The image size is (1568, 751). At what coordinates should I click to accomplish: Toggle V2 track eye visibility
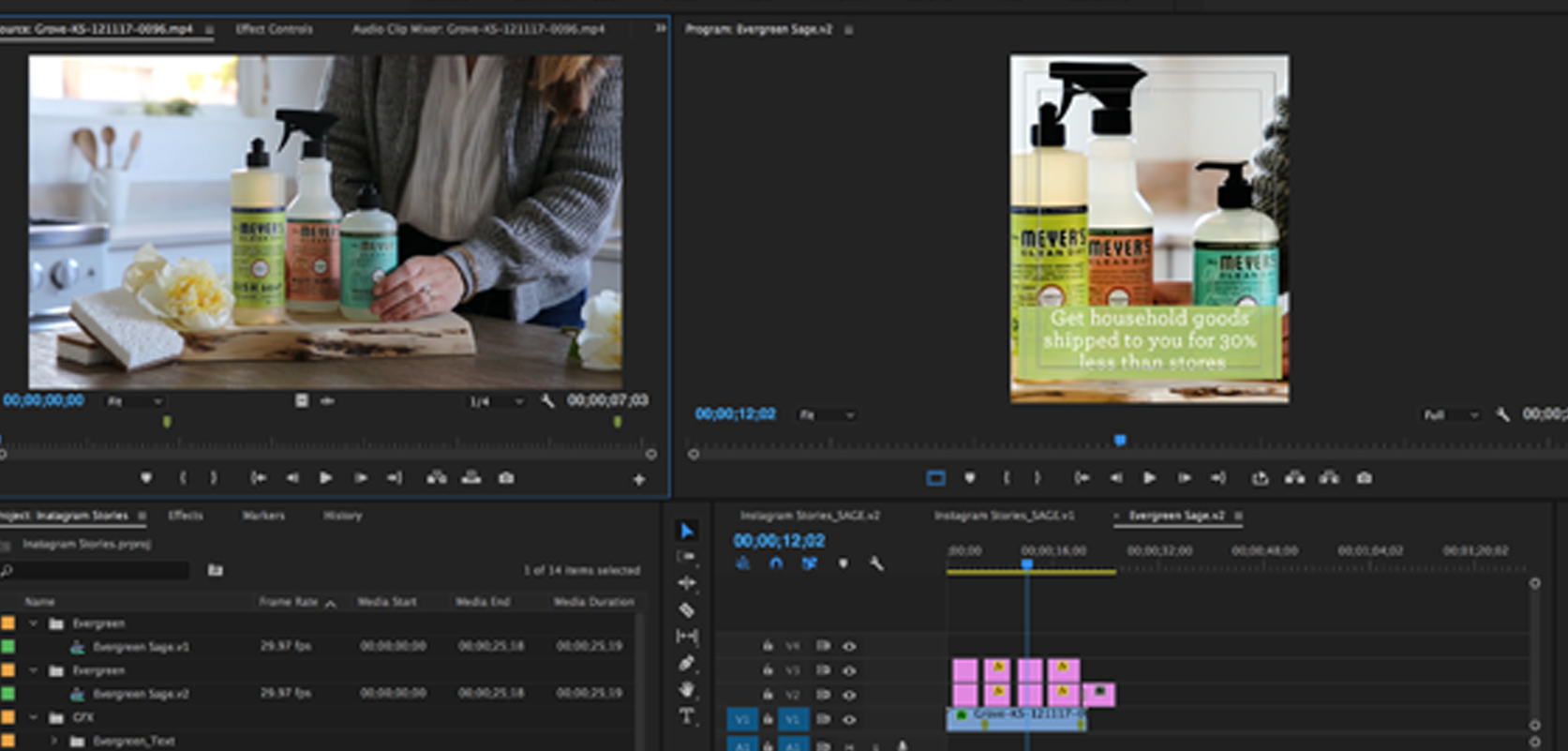[849, 695]
